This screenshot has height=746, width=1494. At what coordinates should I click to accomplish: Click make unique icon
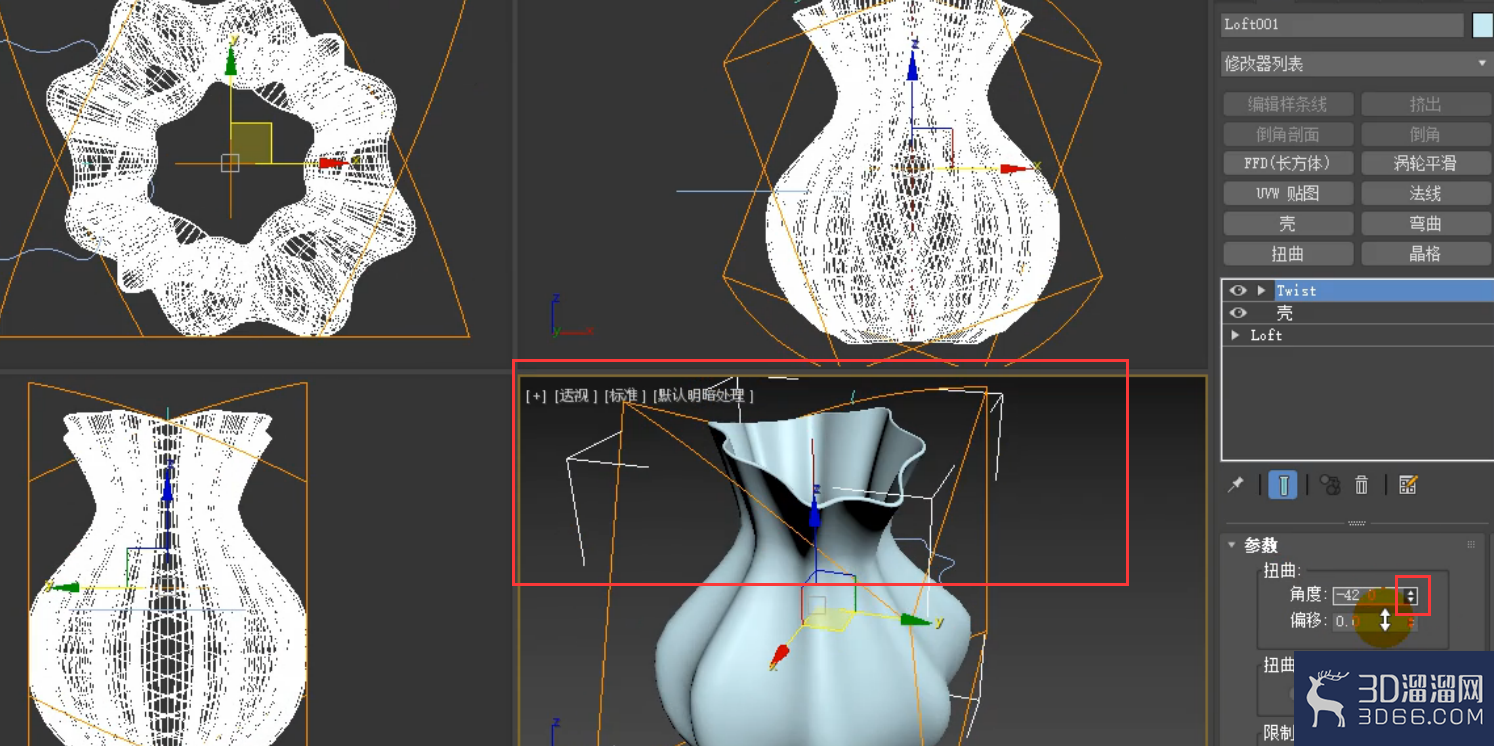coord(1329,485)
